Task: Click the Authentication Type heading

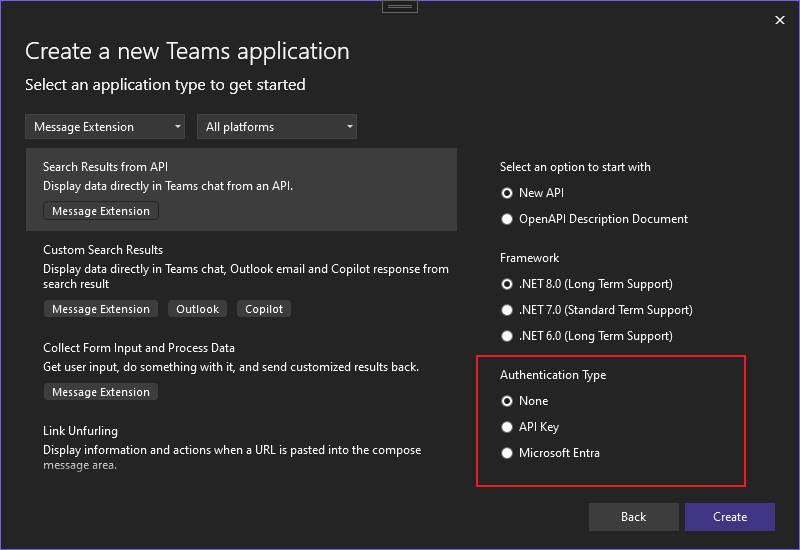Action: click(553, 375)
